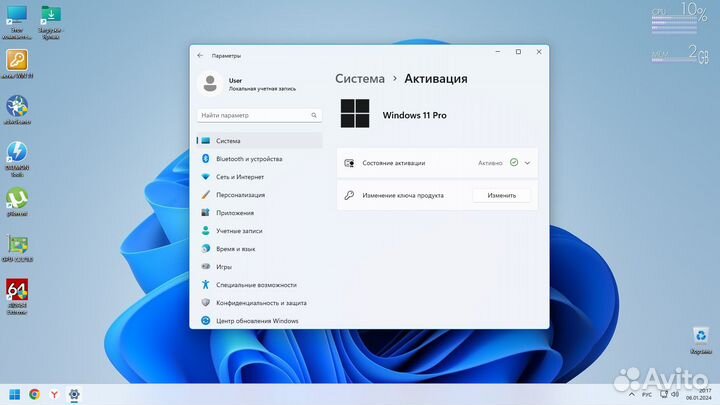Select the orange key desktop icon

[x=17, y=64]
